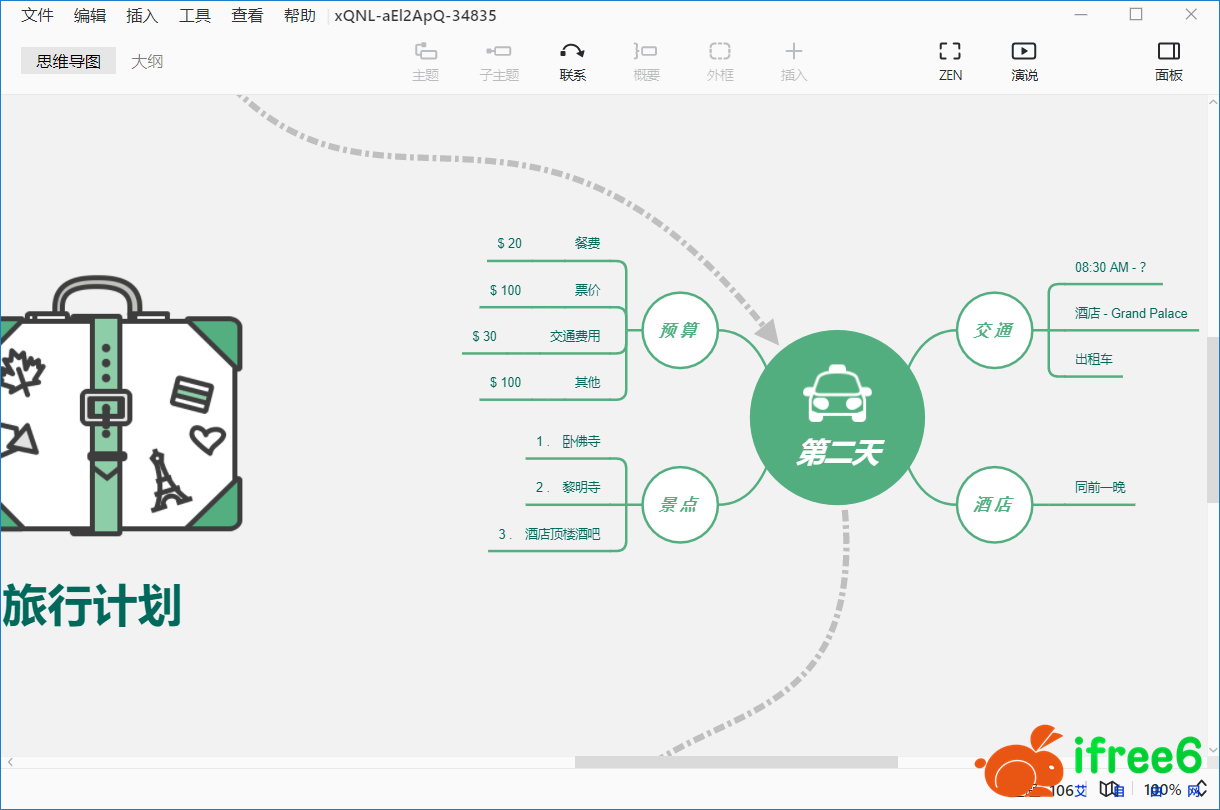Click the Boundary (外框) toolbar icon
1220x810 pixels.
720,52
